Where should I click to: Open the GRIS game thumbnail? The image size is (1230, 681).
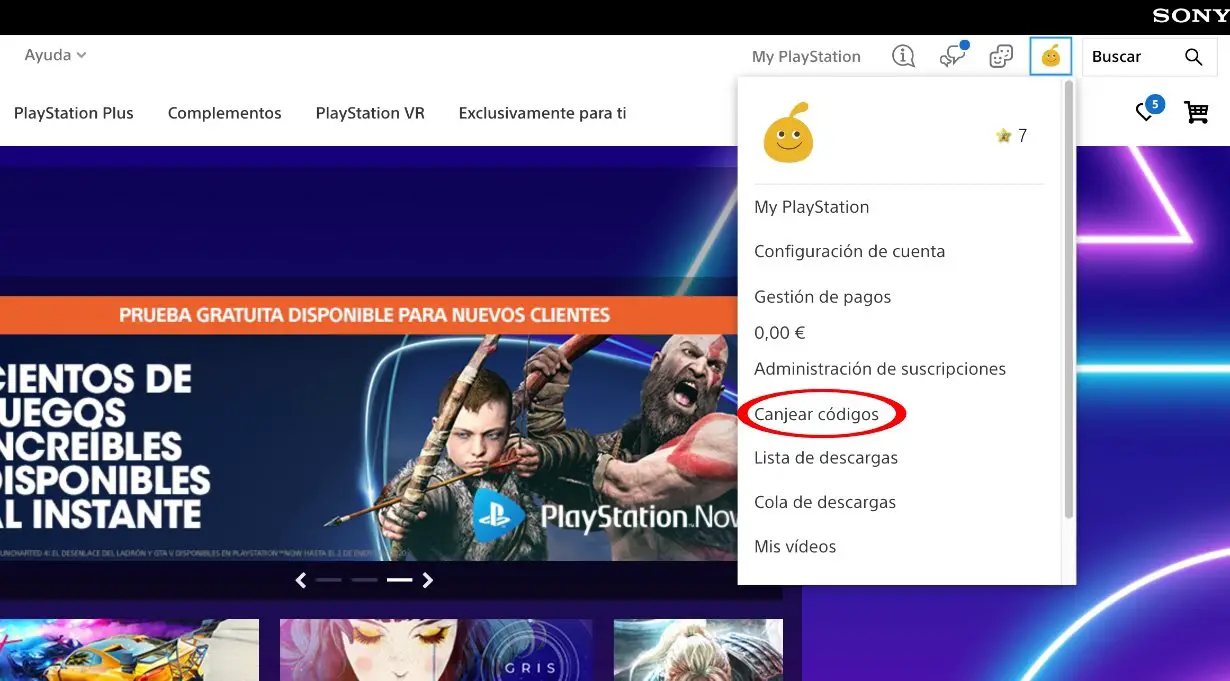click(436, 650)
